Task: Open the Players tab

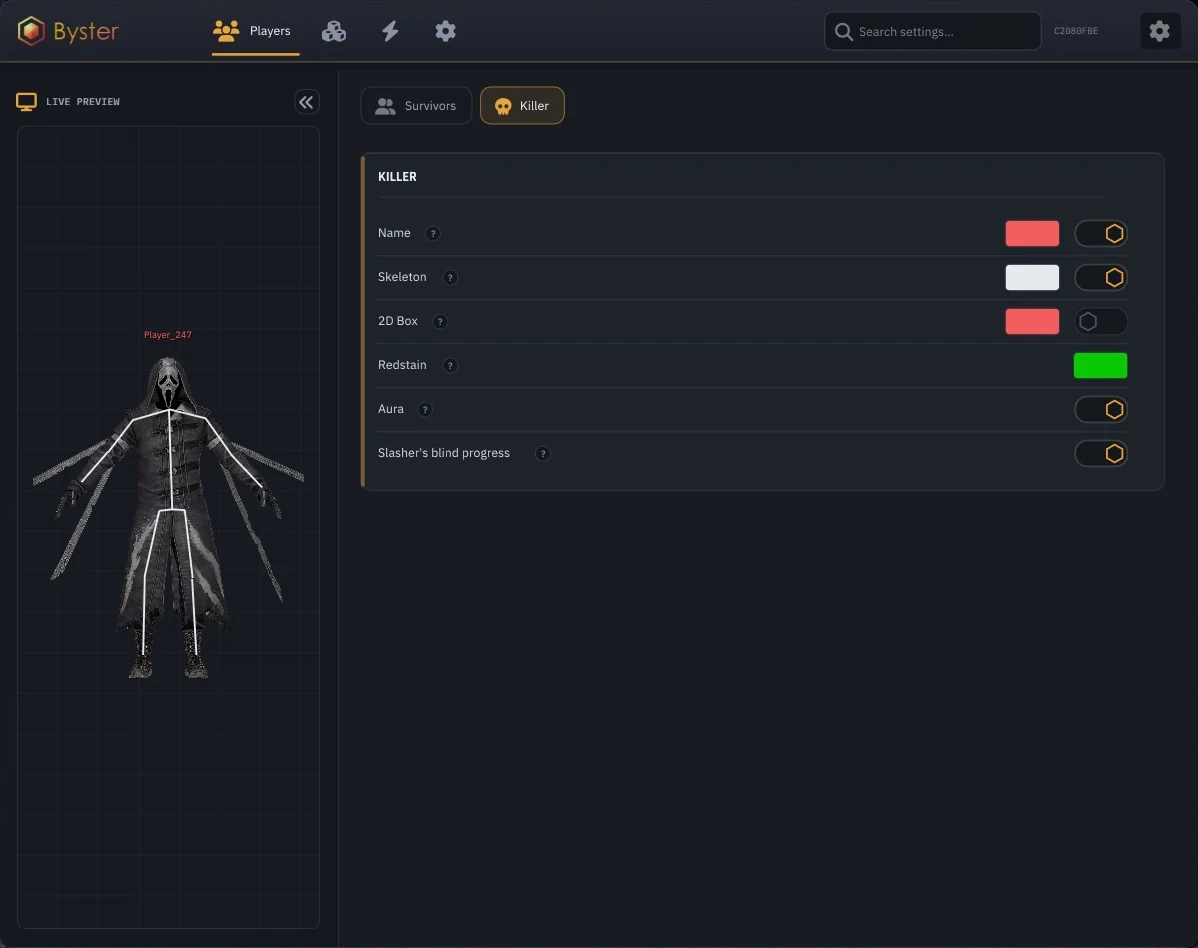Action: point(255,31)
